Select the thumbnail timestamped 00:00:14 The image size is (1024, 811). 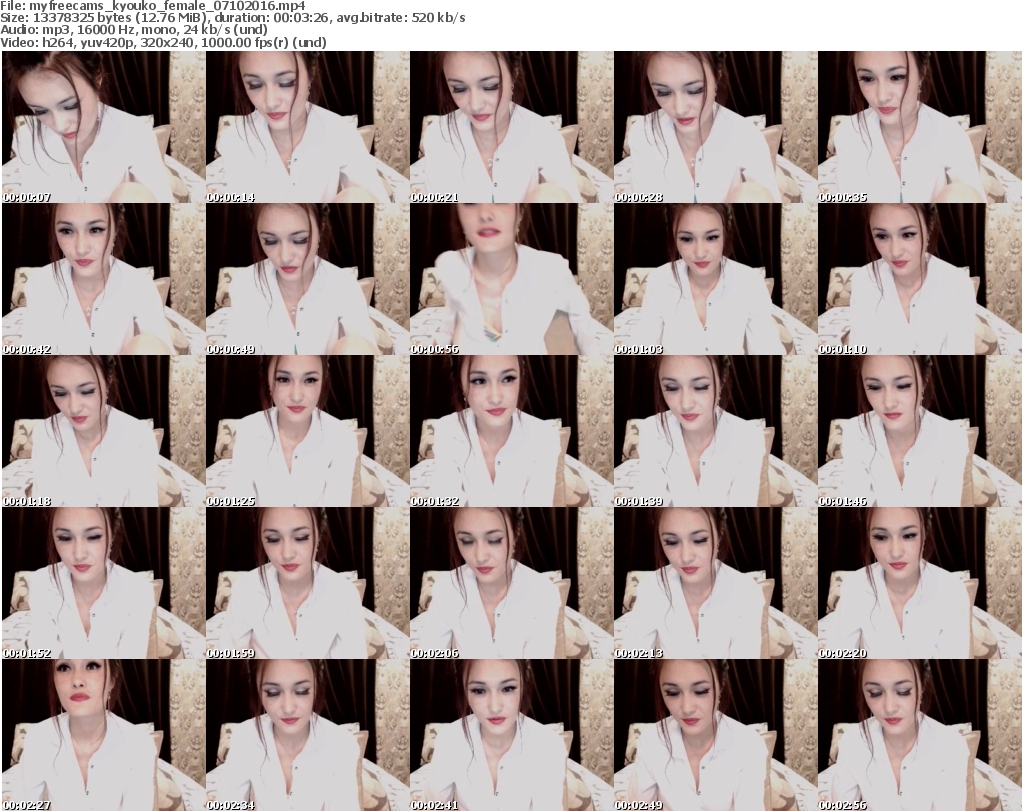pos(308,127)
